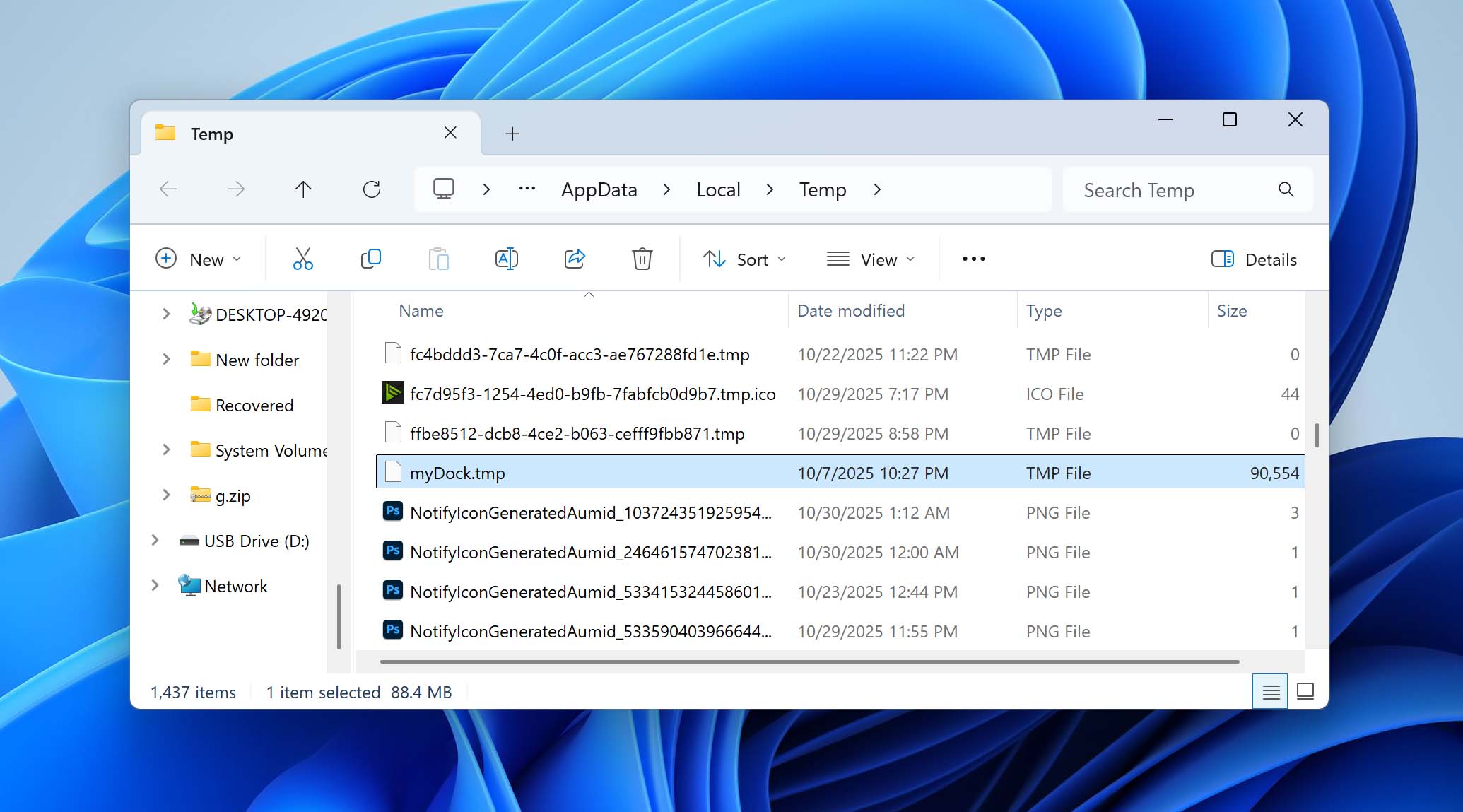
Task: Navigate to Local via the breadcrumb
Action: [717, 189]
